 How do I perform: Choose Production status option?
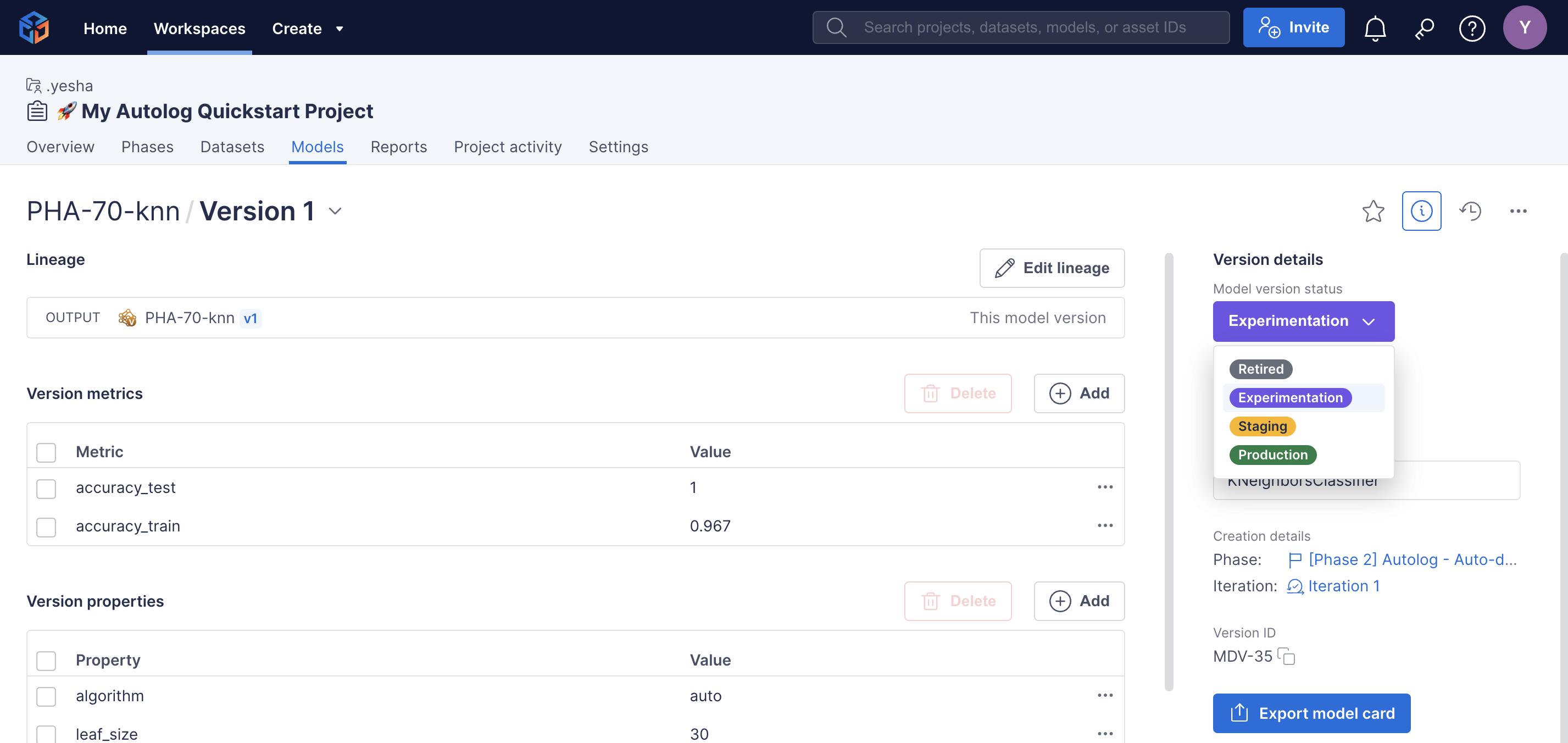[x=1272, y=455]
